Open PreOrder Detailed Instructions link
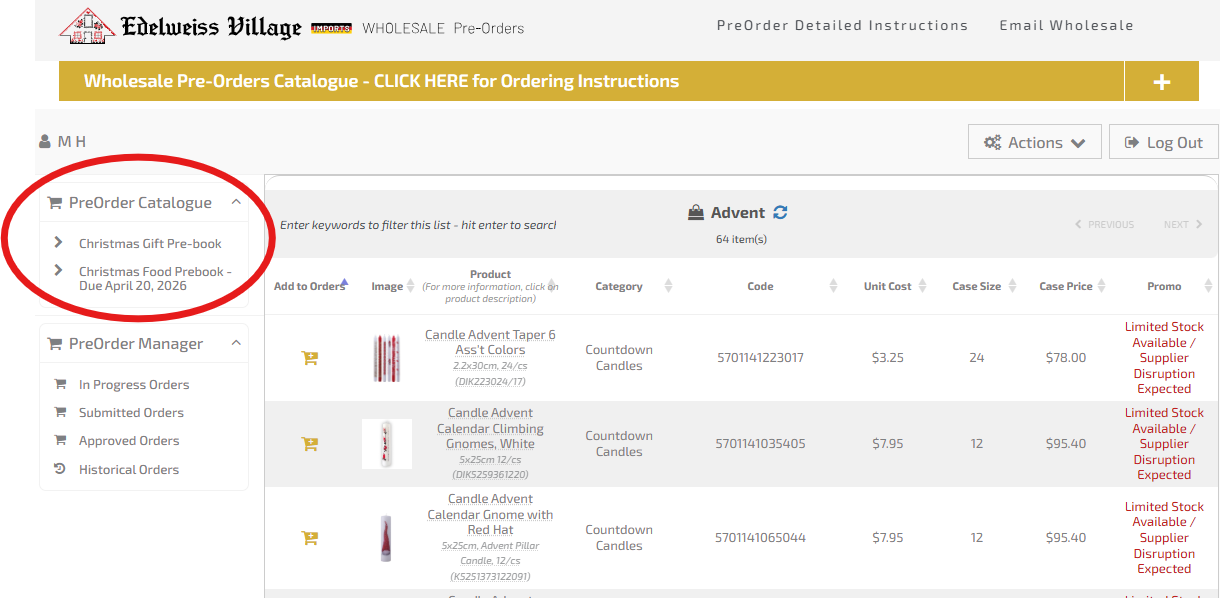Screen dimensions: 1220x598 click(x=842, y=25)
